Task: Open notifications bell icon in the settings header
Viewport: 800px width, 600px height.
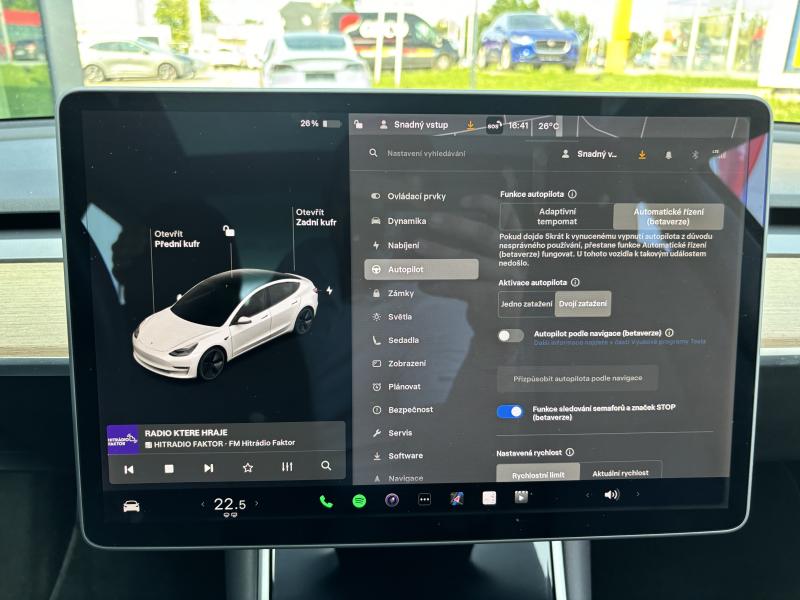Action: pyautogui.click(x=668, y=155)
